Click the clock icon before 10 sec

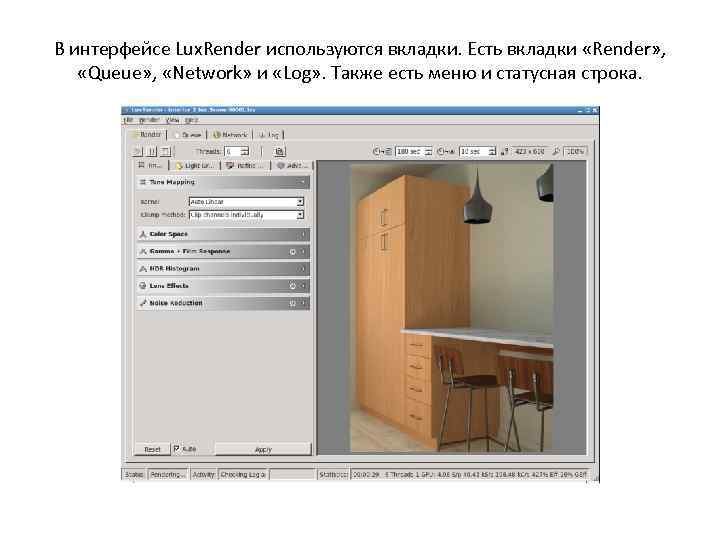point(446,151)
